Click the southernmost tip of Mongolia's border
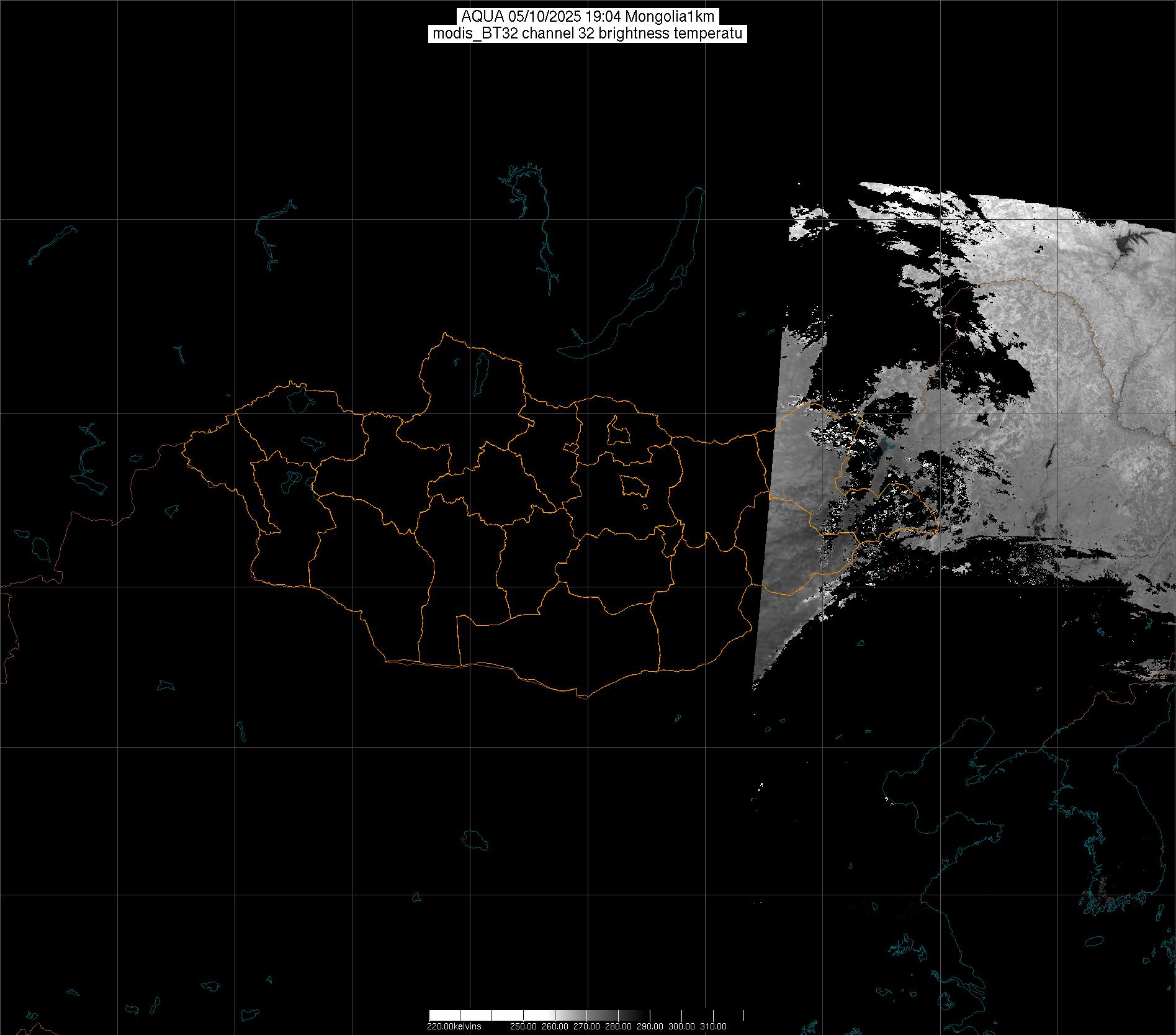This screenshot has width=1176, height=1035. (583, 697)
